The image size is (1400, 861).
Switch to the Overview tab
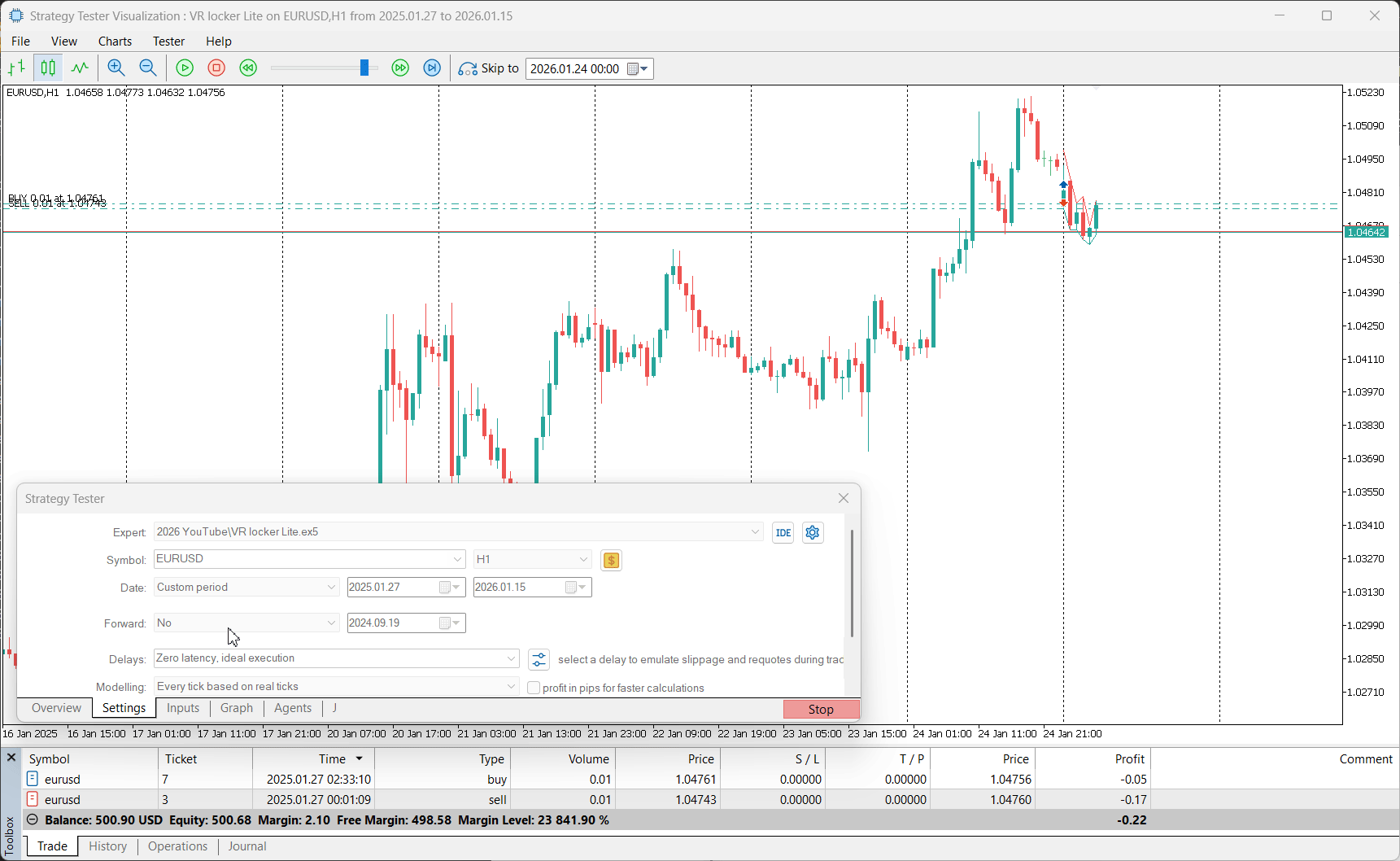pyautogui.click(x=56, y=708)
